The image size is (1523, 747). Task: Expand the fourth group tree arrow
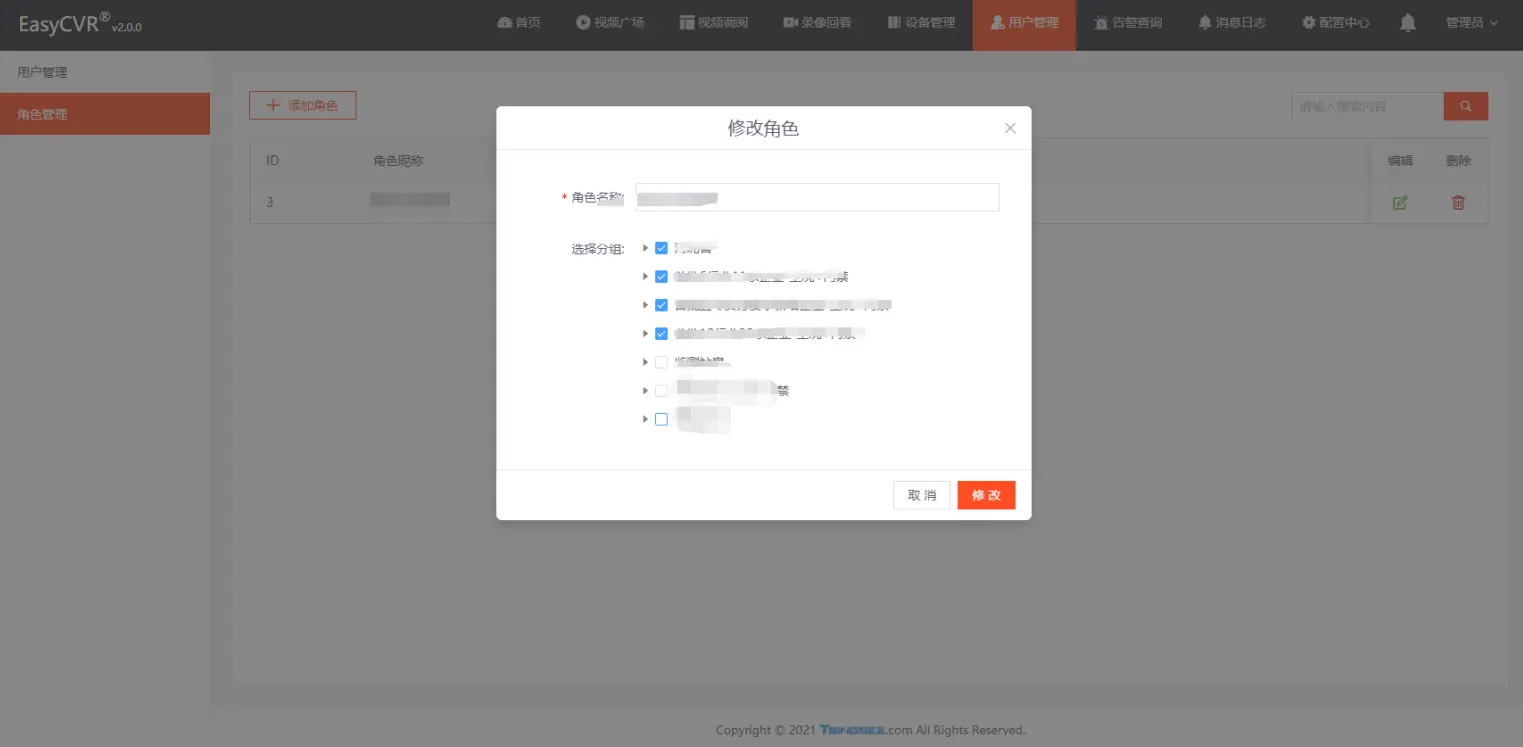(646, 334)
